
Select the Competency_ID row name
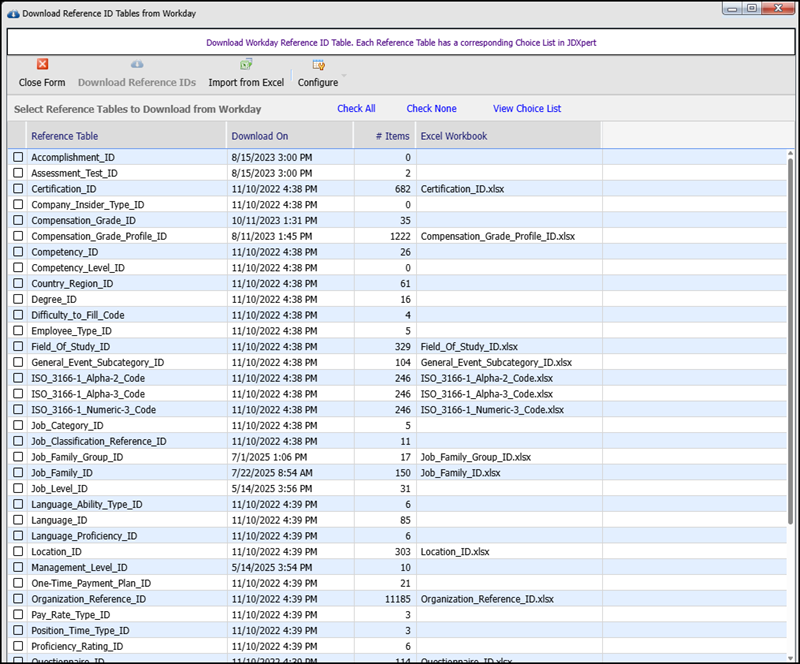[x=65, y=252]
